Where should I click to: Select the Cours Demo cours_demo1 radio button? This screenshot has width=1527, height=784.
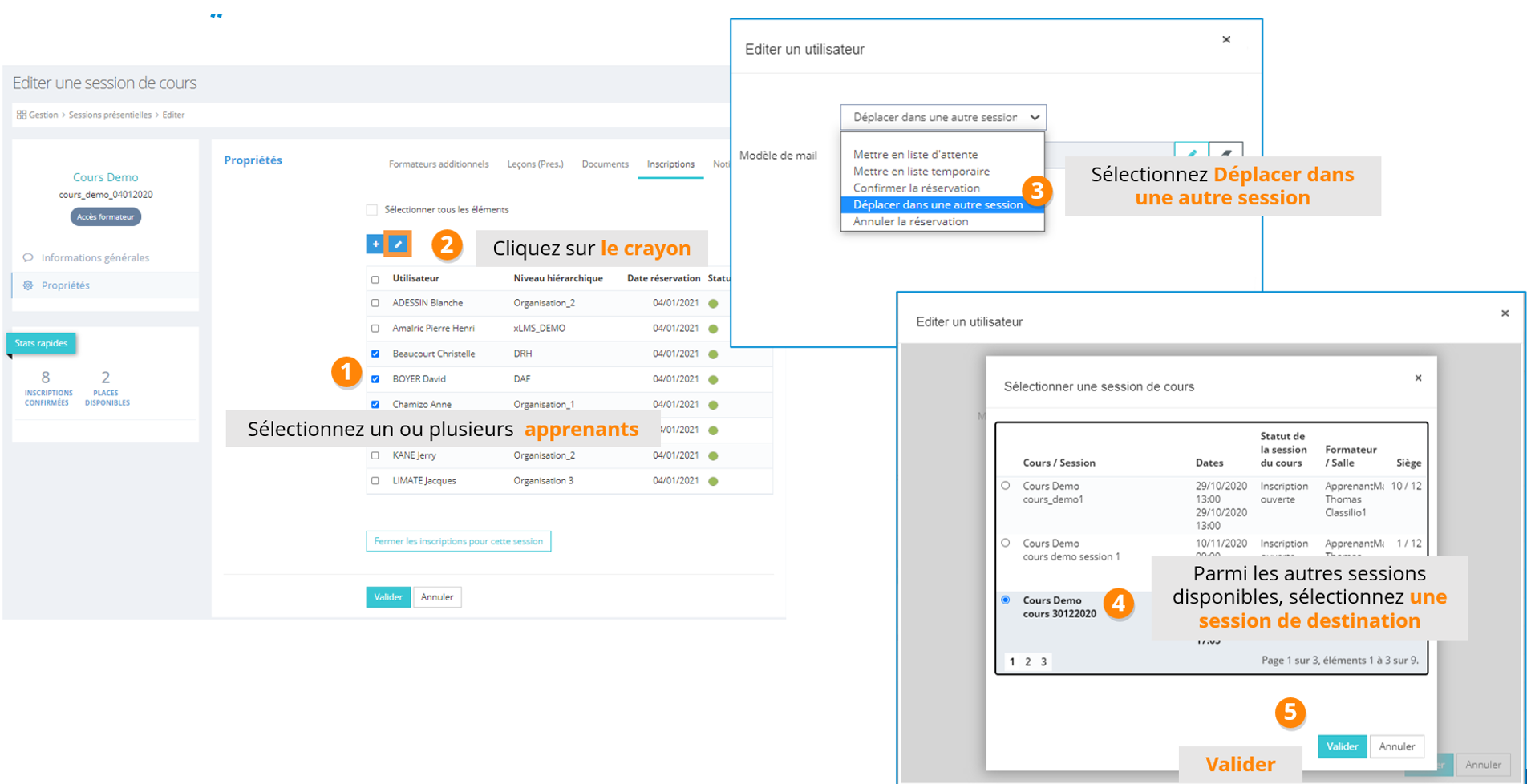click(1006, 486)
